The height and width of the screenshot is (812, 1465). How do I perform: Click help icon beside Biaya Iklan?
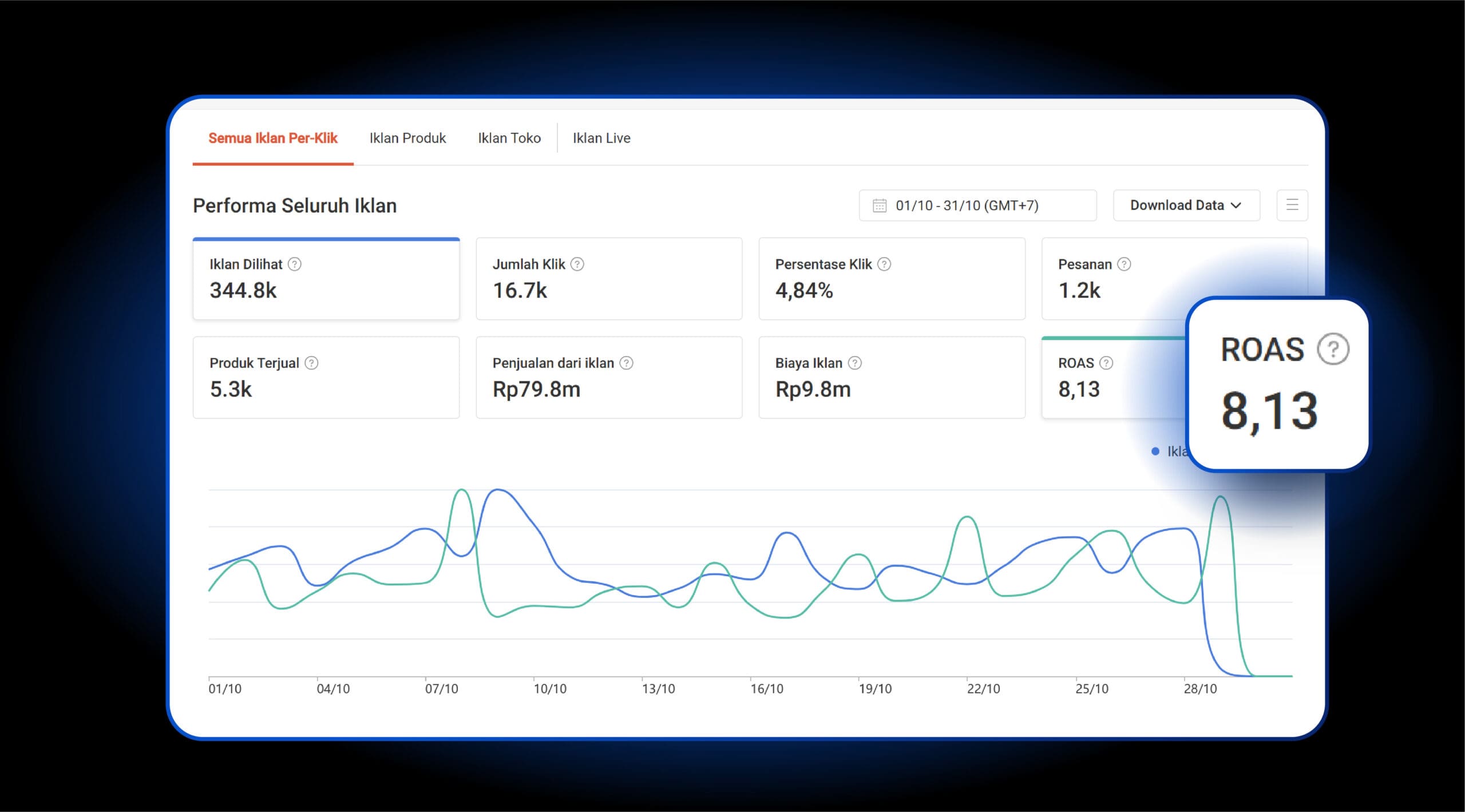[854, 363]
